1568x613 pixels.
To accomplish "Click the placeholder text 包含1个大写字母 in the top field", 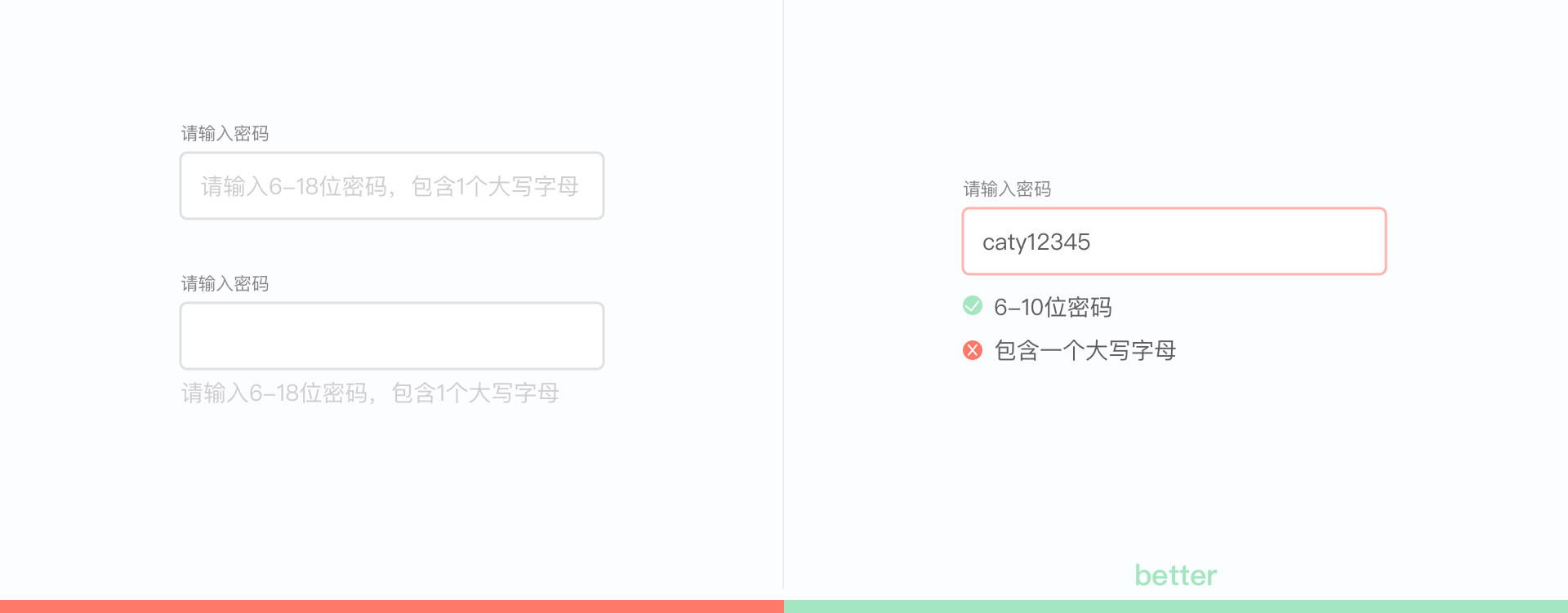I will (495, 187).
